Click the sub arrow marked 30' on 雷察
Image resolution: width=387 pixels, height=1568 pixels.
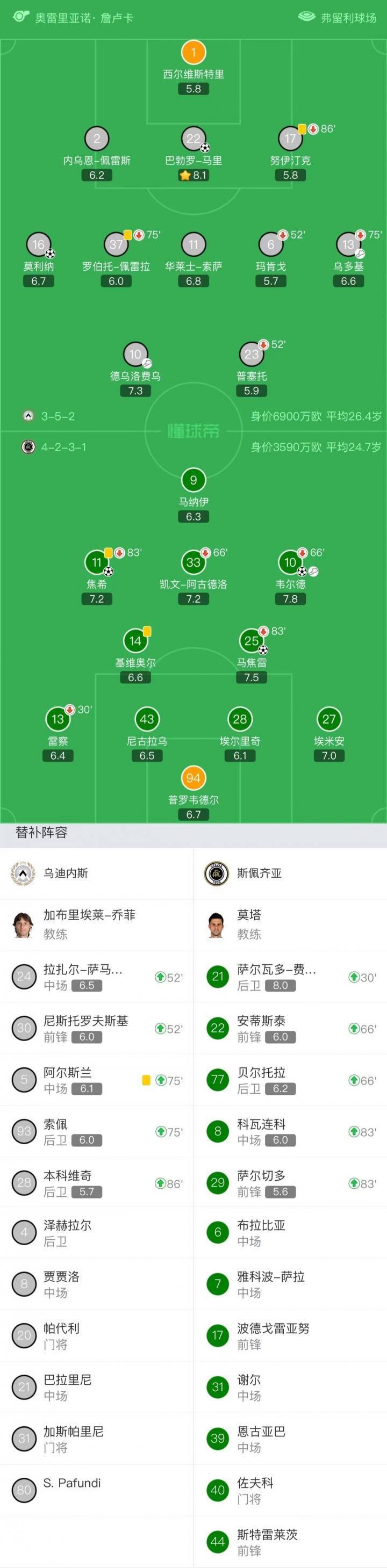pos(69,710)
